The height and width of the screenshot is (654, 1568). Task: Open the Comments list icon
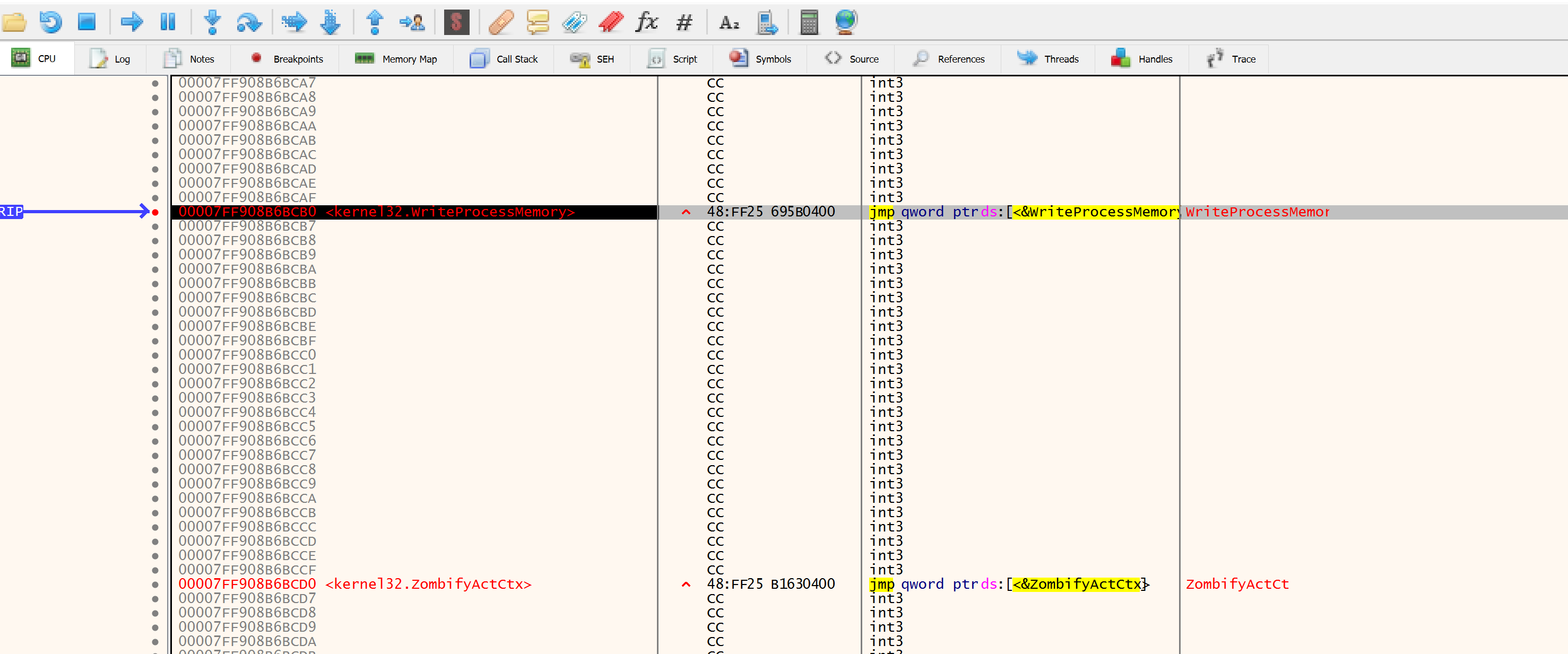538,22
